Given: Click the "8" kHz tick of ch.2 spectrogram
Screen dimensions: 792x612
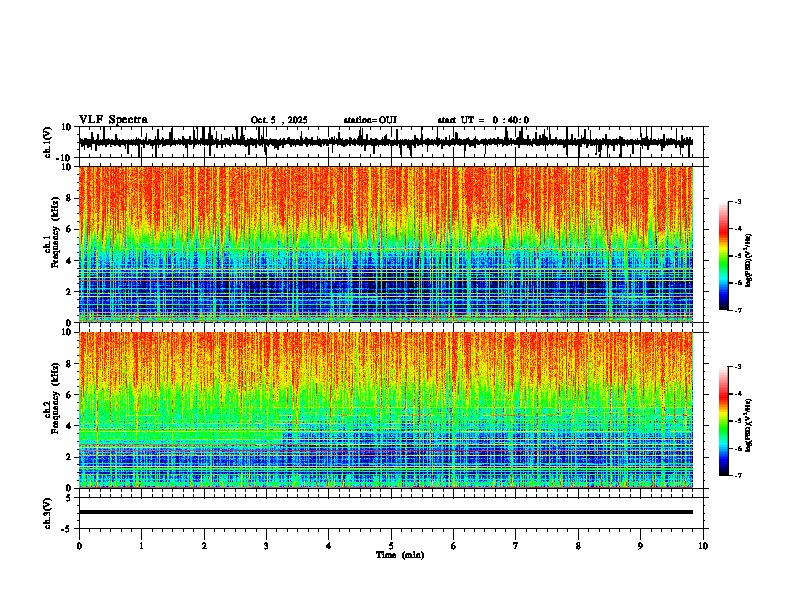Looking at the screenshot, I should [x=71, y=364].
